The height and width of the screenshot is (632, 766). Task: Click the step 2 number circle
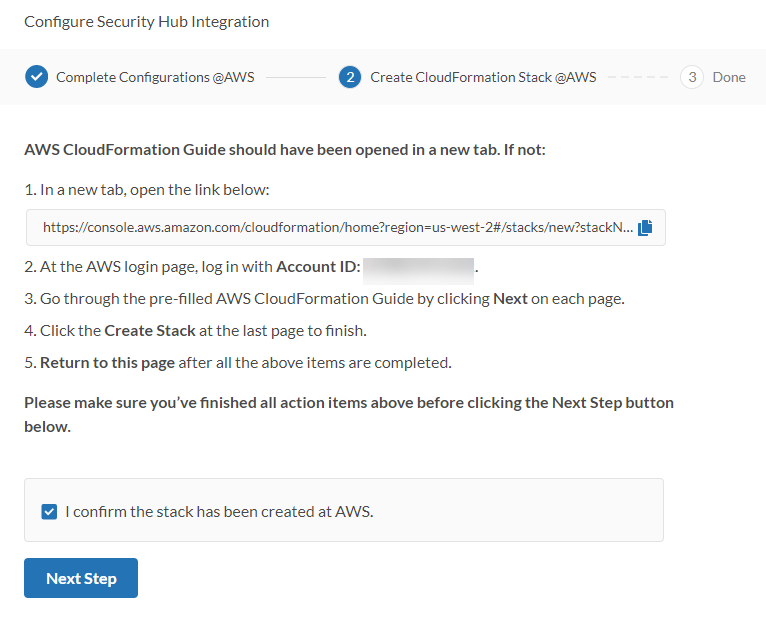[349, 77]
